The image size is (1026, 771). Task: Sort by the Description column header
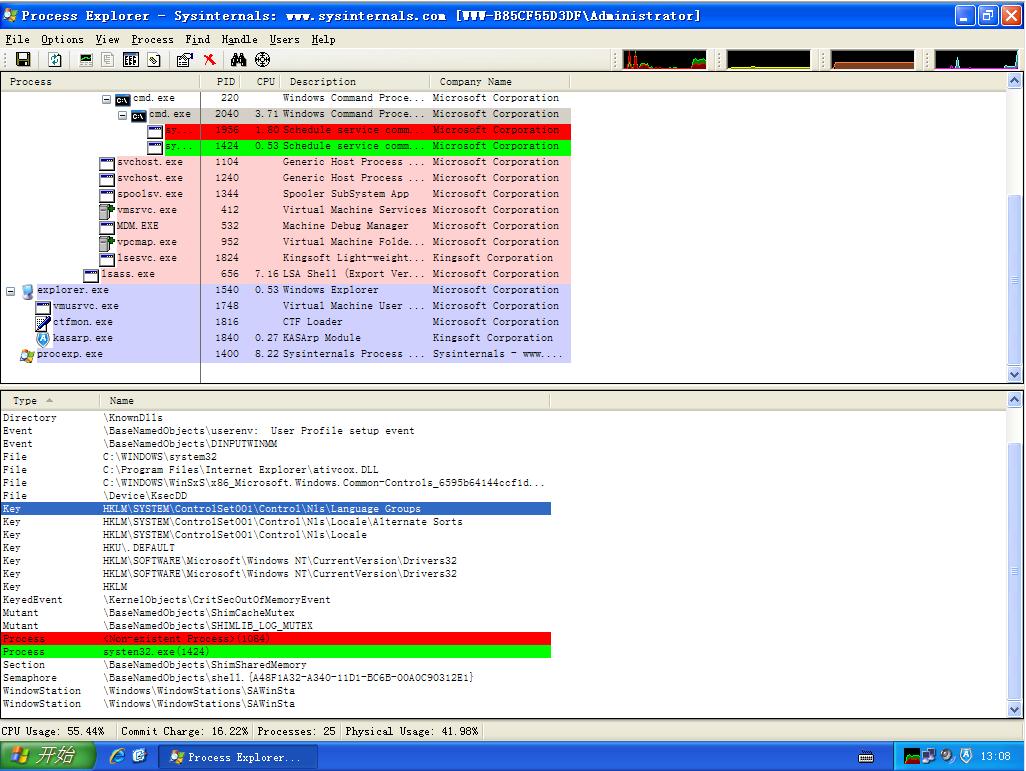click(355, 82)
